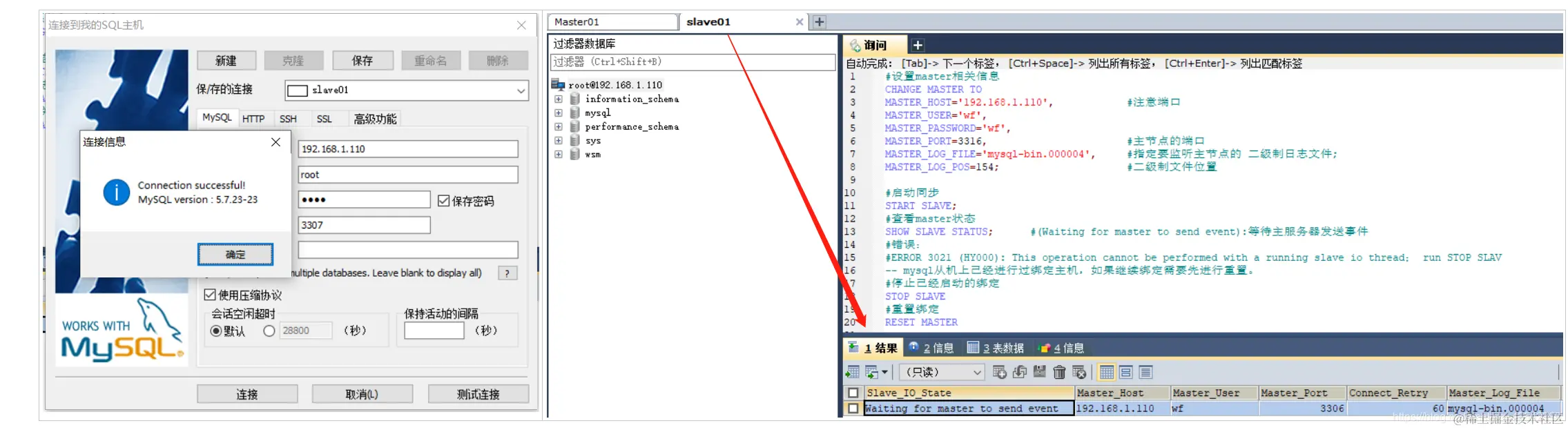Select the root@192.168.1.110 tree node
Screen dimensions: 1568x430
click(x=615, y=85)
